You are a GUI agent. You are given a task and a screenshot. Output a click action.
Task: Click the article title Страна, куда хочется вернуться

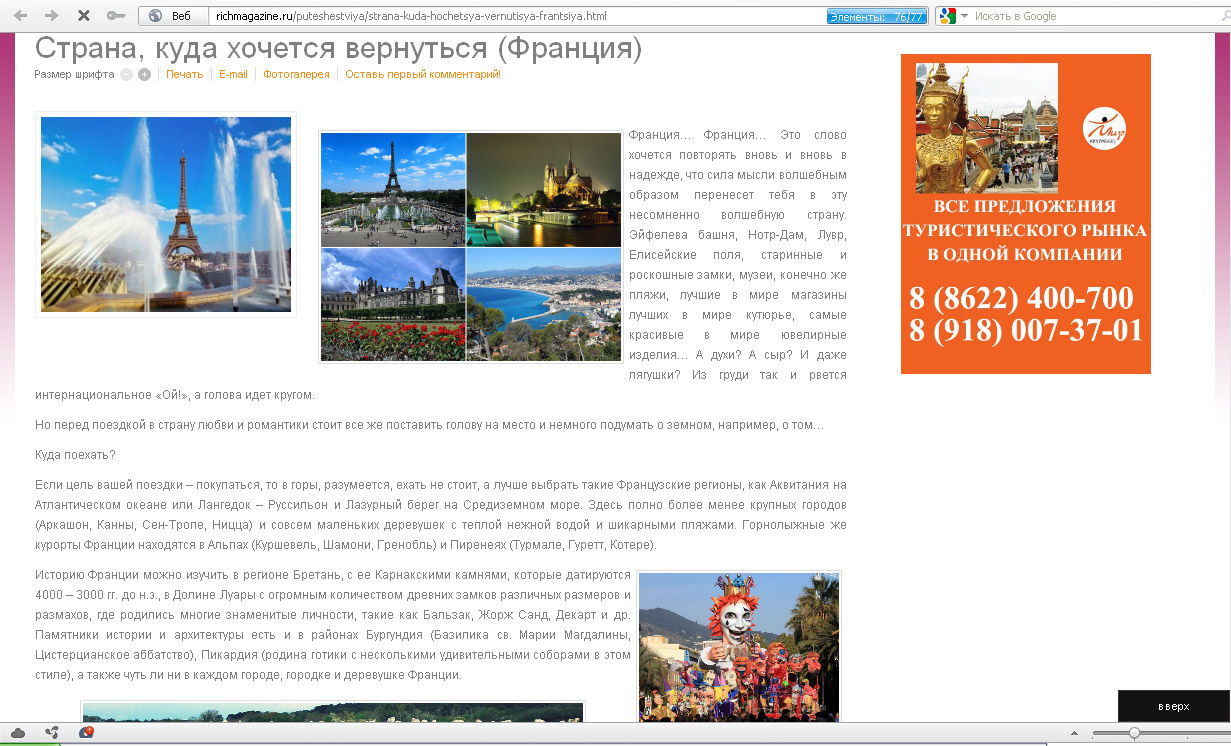pos(338,49)
